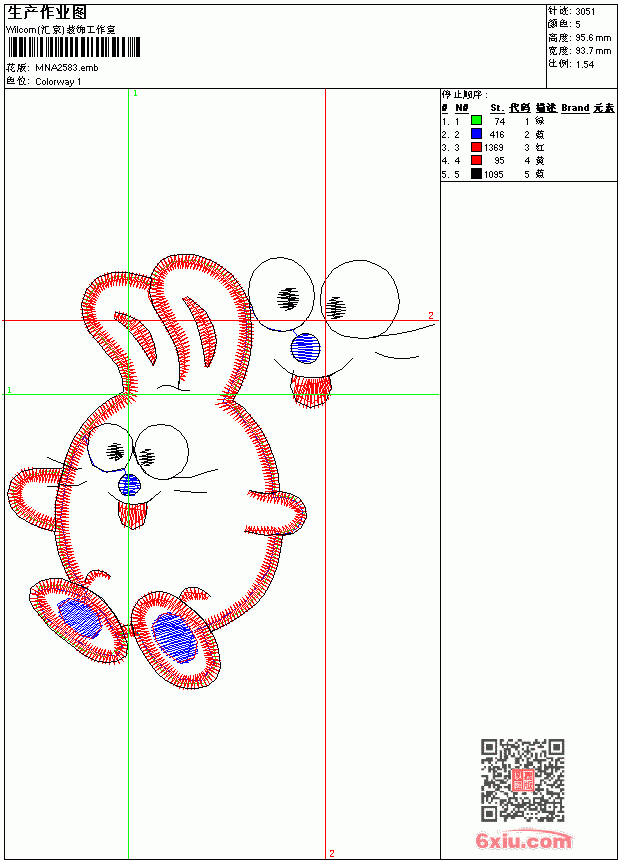Select the black color swatch in row 5
The image size is (620, 860).
(476, 174)
